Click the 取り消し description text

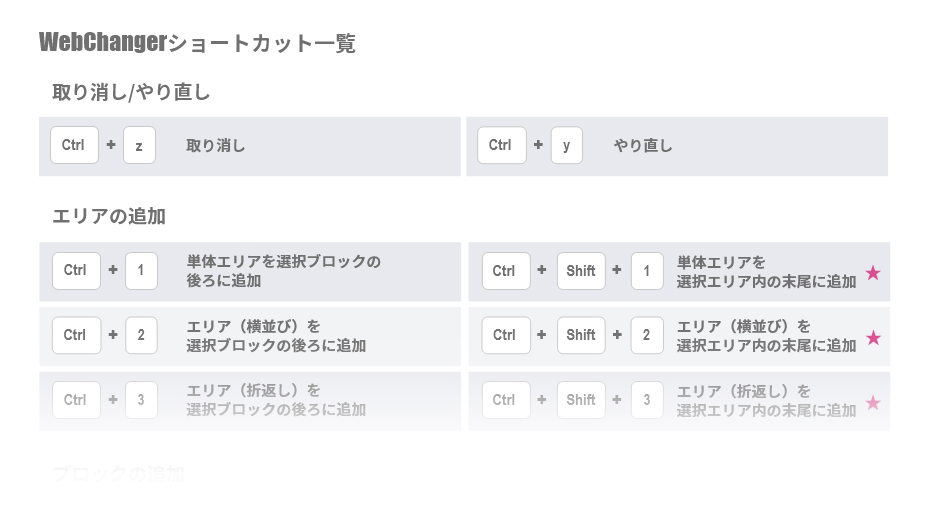point(216,146)
